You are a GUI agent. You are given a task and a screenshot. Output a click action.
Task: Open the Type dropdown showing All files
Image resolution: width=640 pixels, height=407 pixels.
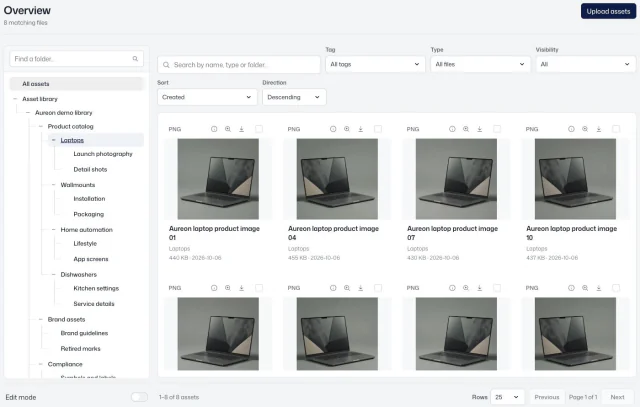pyautogui.click(x=480, y=64)
